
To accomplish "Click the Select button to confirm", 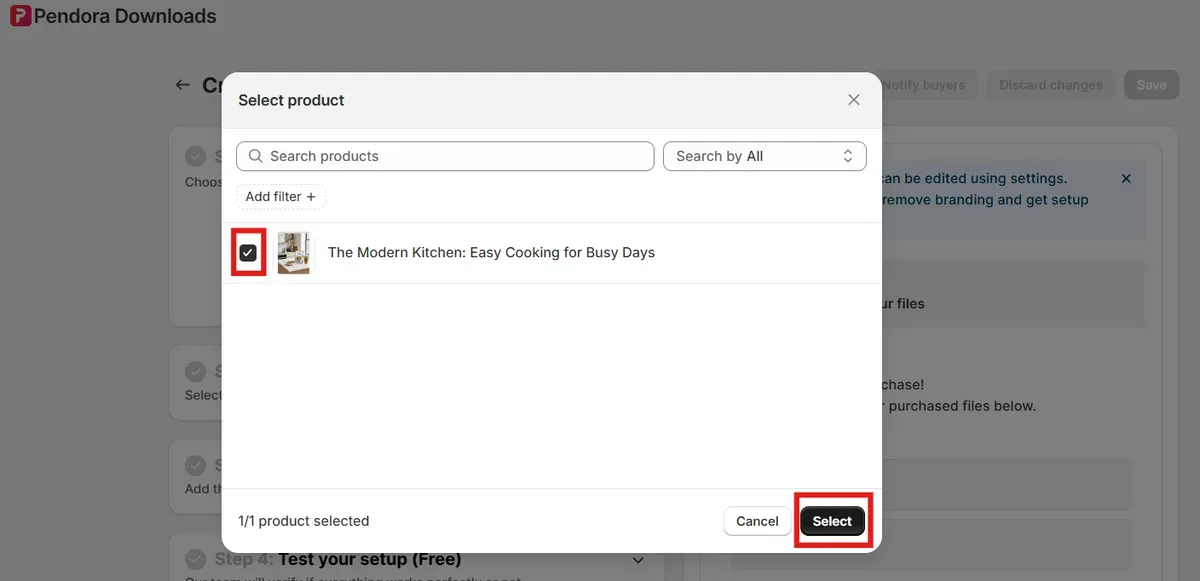I will [833, 521].
